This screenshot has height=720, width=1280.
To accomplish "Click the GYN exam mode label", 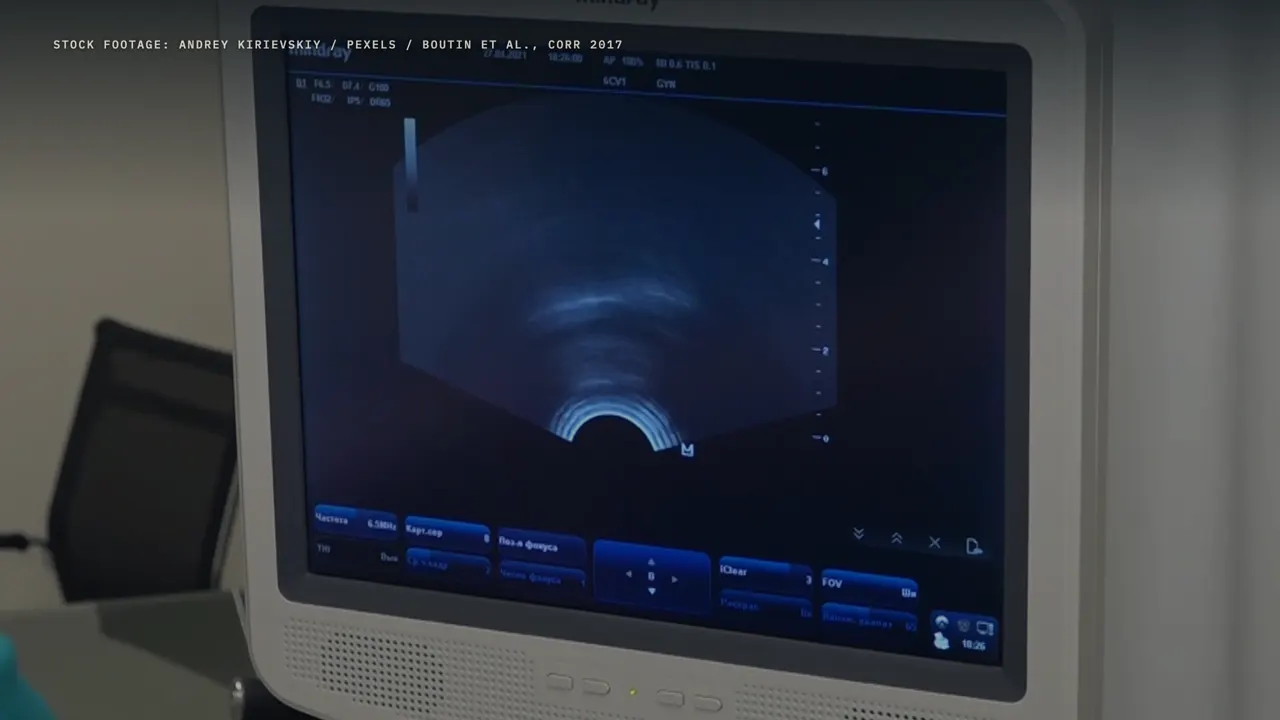I will point(666,84).
